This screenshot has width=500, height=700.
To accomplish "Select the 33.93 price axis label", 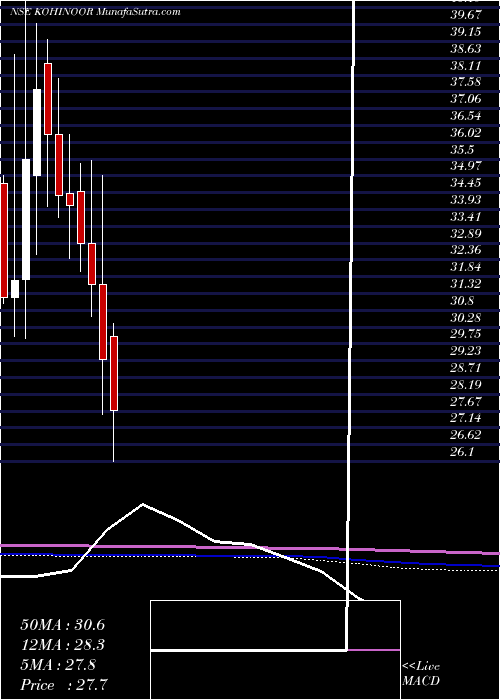I will (466, 200).
